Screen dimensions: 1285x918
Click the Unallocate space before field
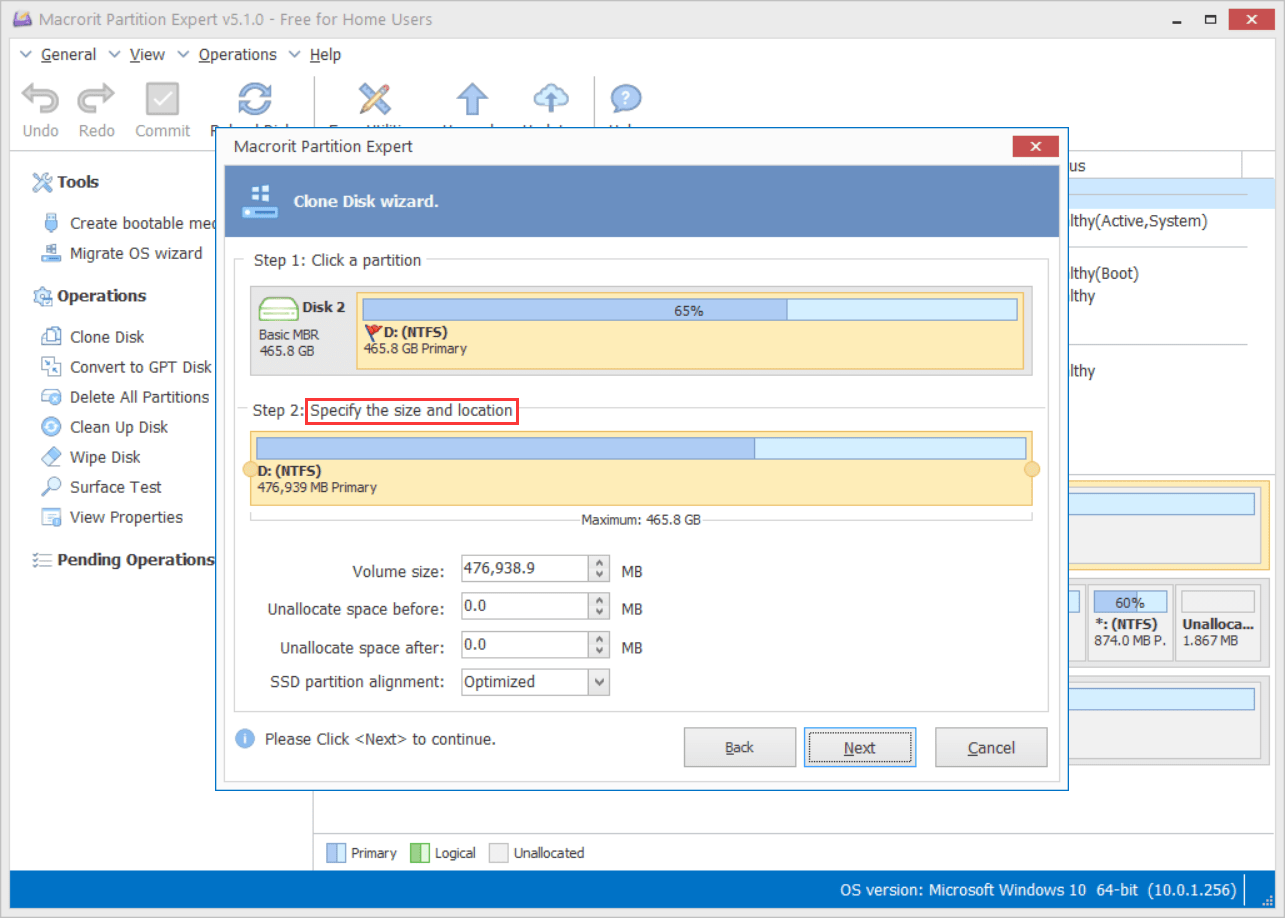(524, 606)
